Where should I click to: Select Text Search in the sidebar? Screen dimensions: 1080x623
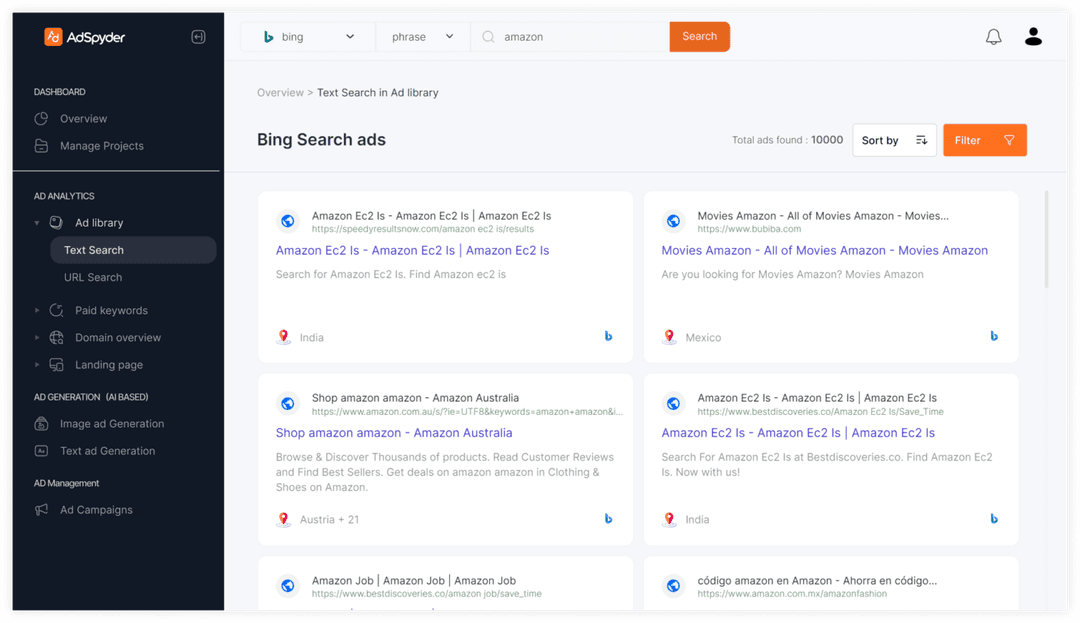[x=92, y=249]
